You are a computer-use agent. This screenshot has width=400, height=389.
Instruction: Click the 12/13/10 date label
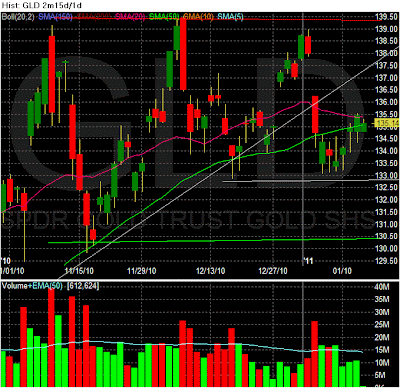pyautogui.click(x=210, y=270)
